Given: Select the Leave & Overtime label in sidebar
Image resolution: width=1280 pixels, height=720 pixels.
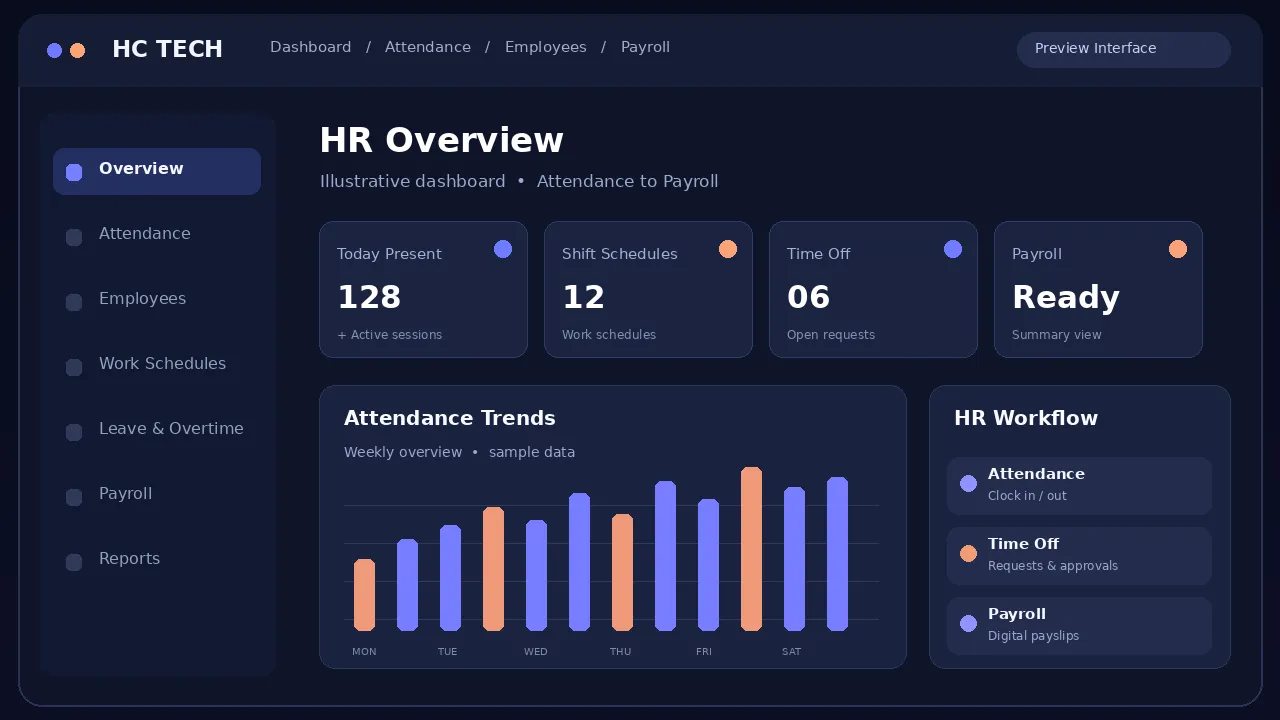Looking at the screenshot, I should 171,429.
